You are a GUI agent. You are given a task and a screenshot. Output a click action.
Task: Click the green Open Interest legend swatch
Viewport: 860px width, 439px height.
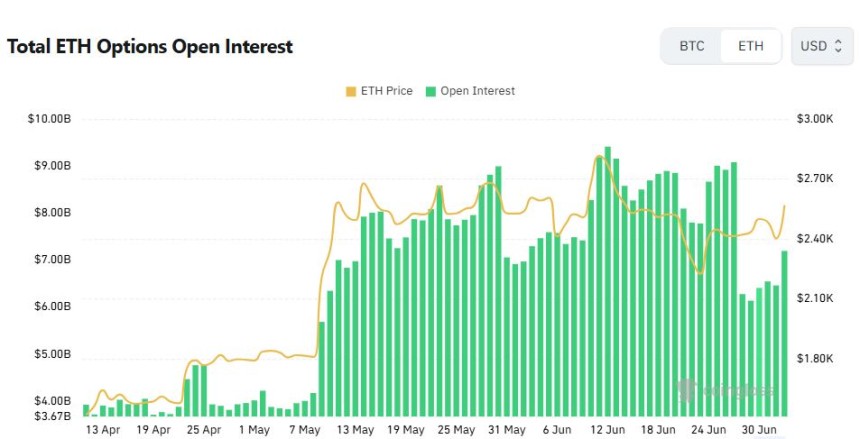(432, 91)
